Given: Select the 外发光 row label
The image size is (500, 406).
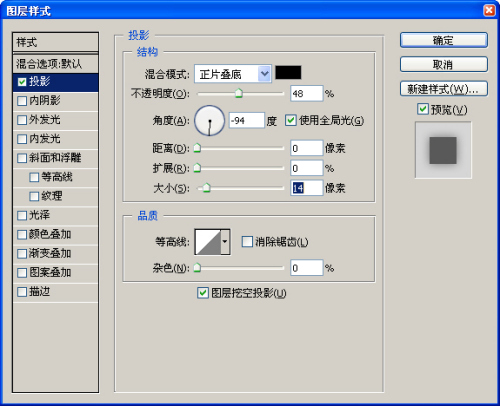Looking at the screenshot, I should [45, 120].
